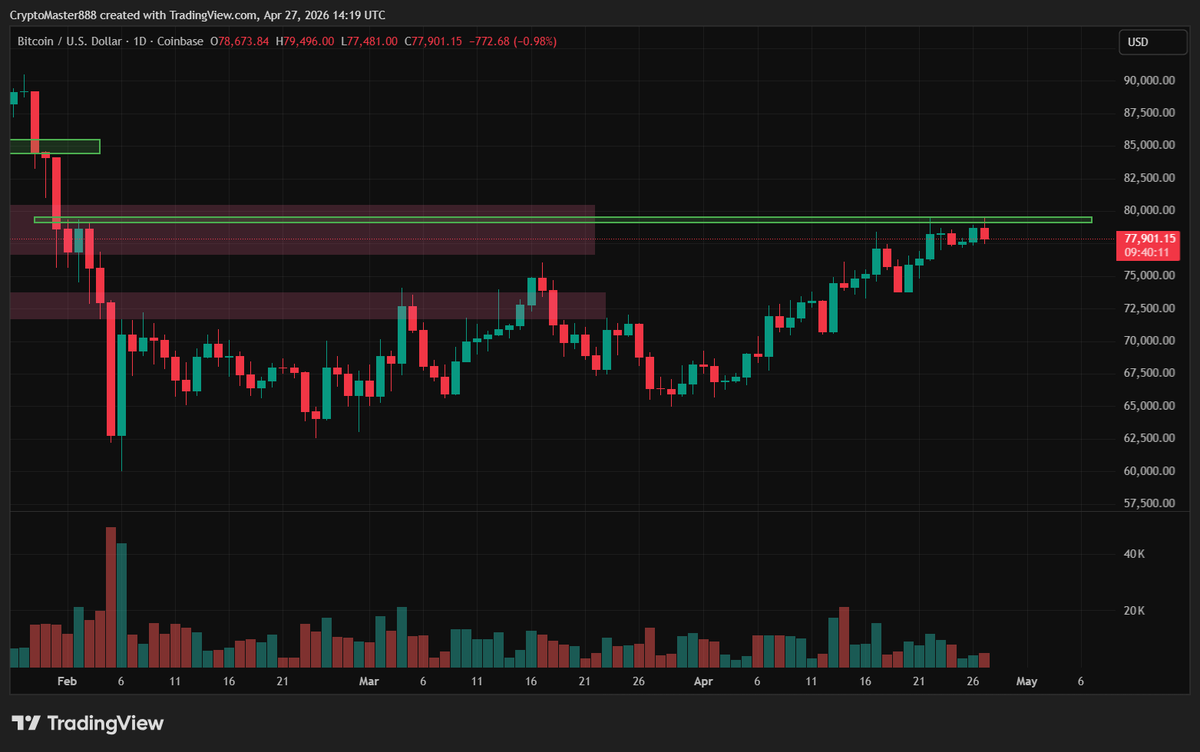
Task: Click the Apr date axis label
Action: 703,681
